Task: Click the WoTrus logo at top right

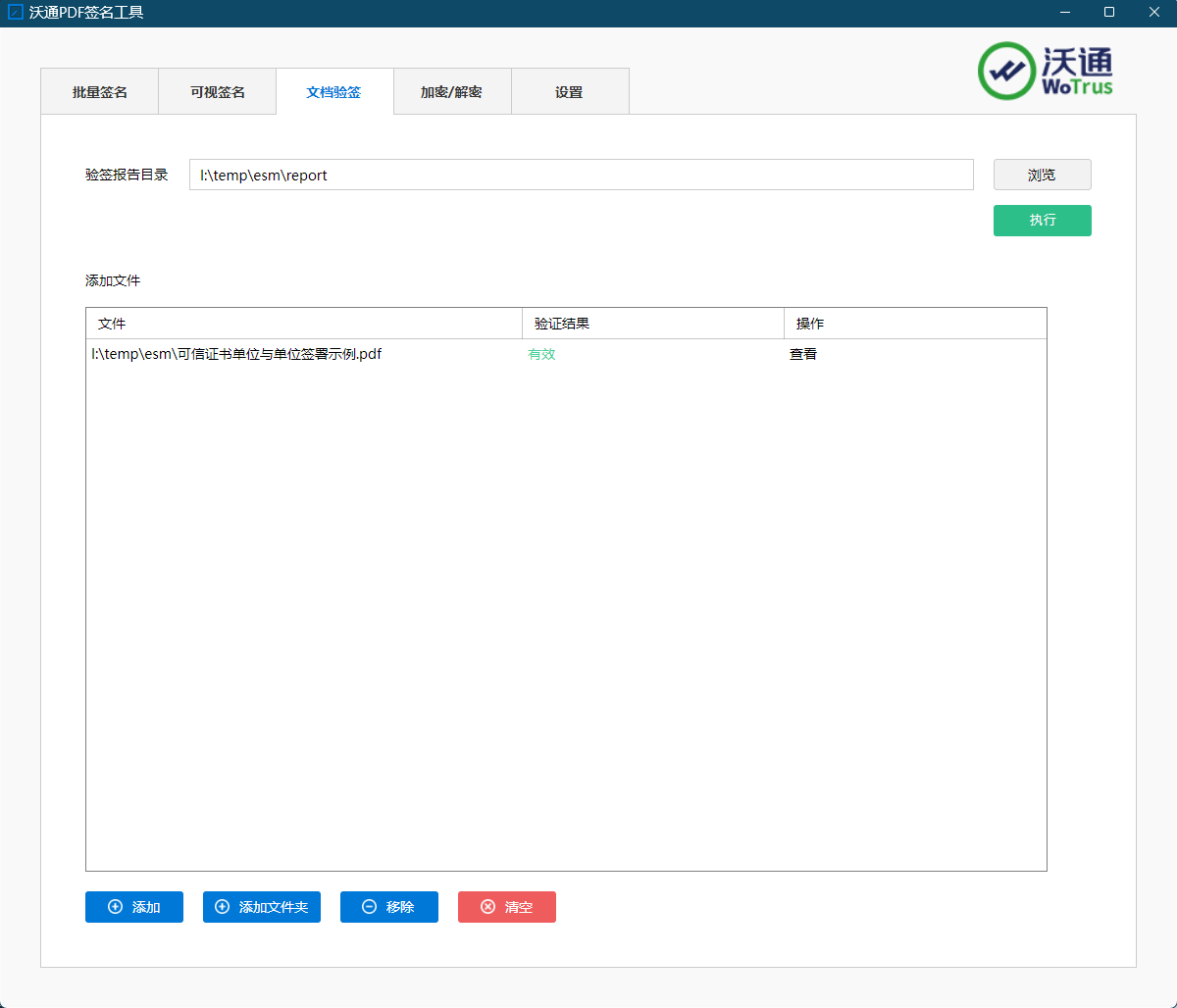Action: click(x=1046, y=71)
